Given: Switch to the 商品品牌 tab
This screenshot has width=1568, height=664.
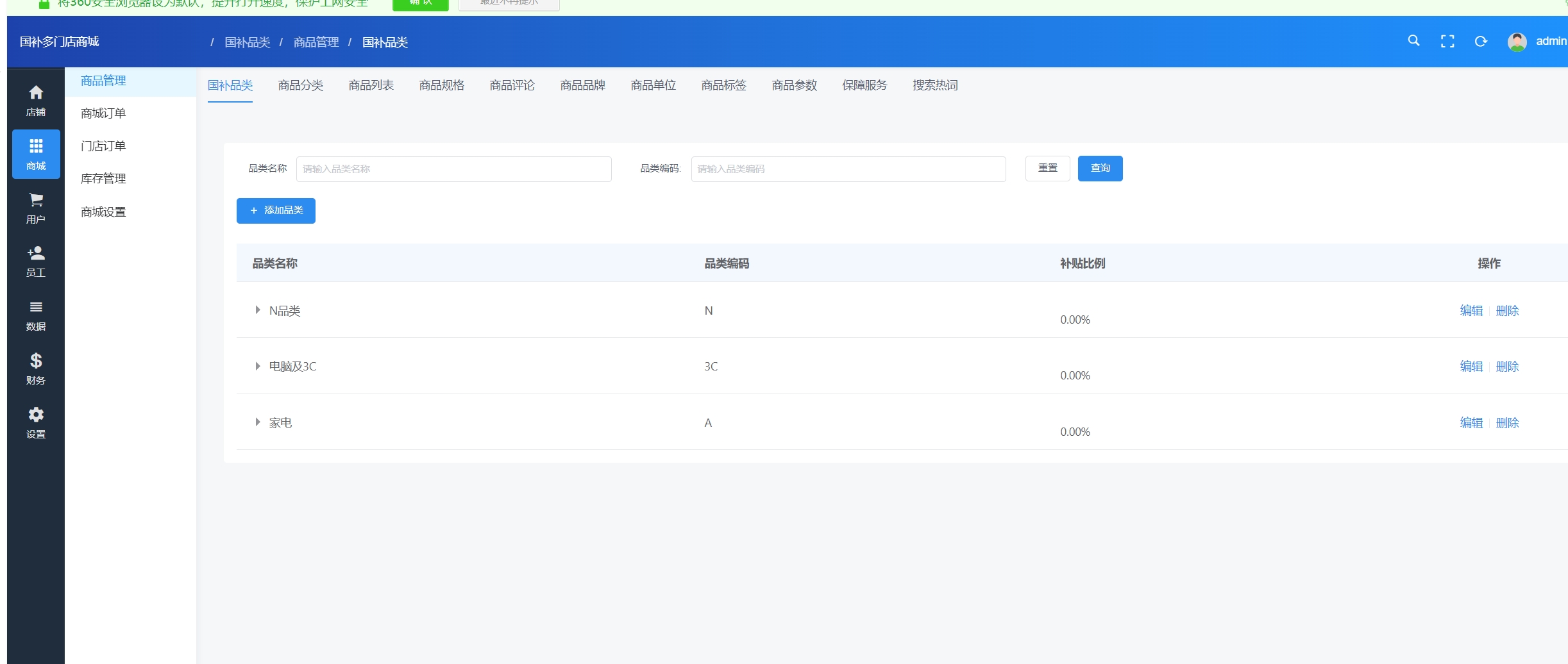Looking at the screenshot, I should click(582, 85).
